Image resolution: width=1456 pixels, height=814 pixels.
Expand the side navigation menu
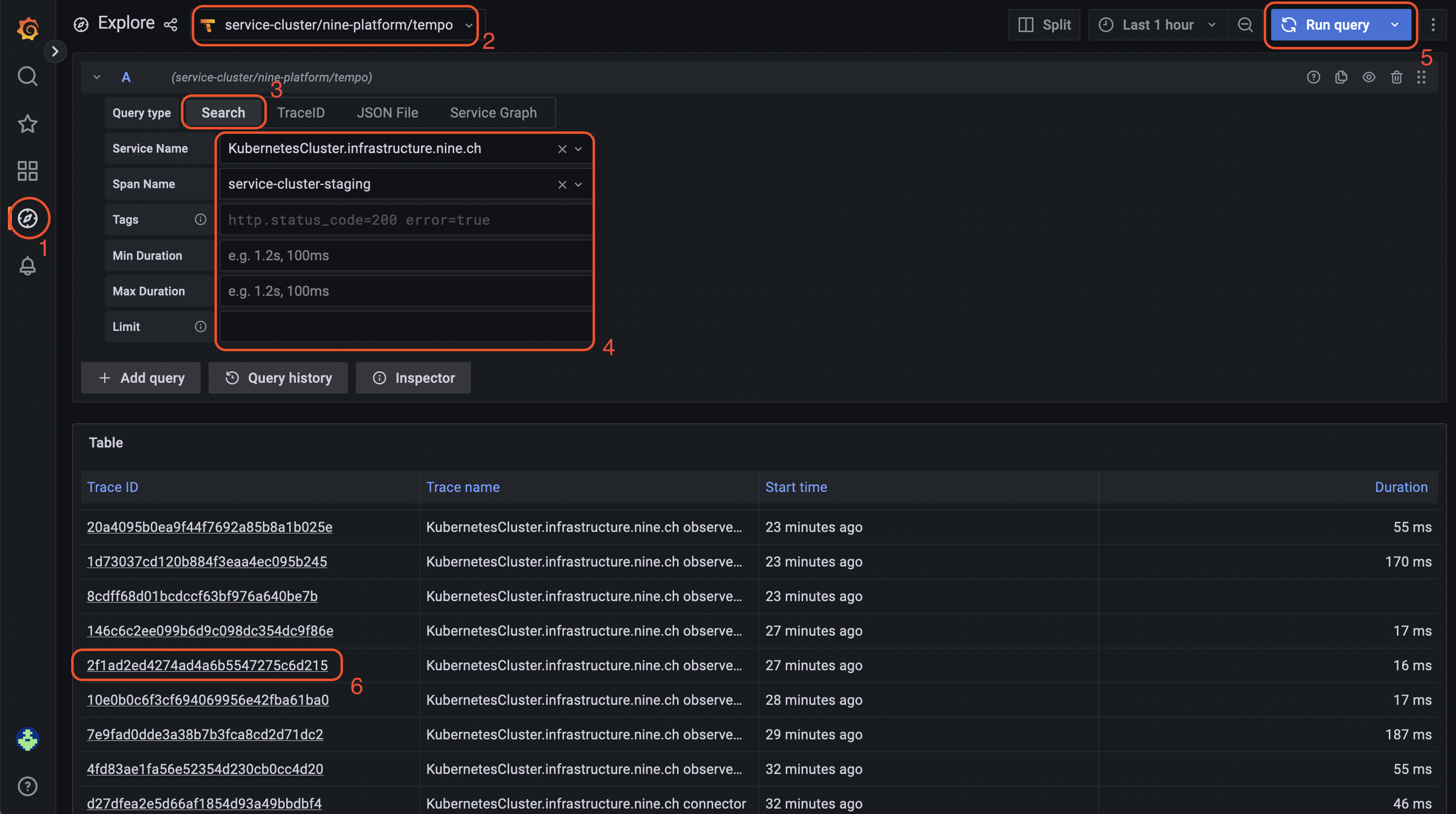[x=55, y=51]
